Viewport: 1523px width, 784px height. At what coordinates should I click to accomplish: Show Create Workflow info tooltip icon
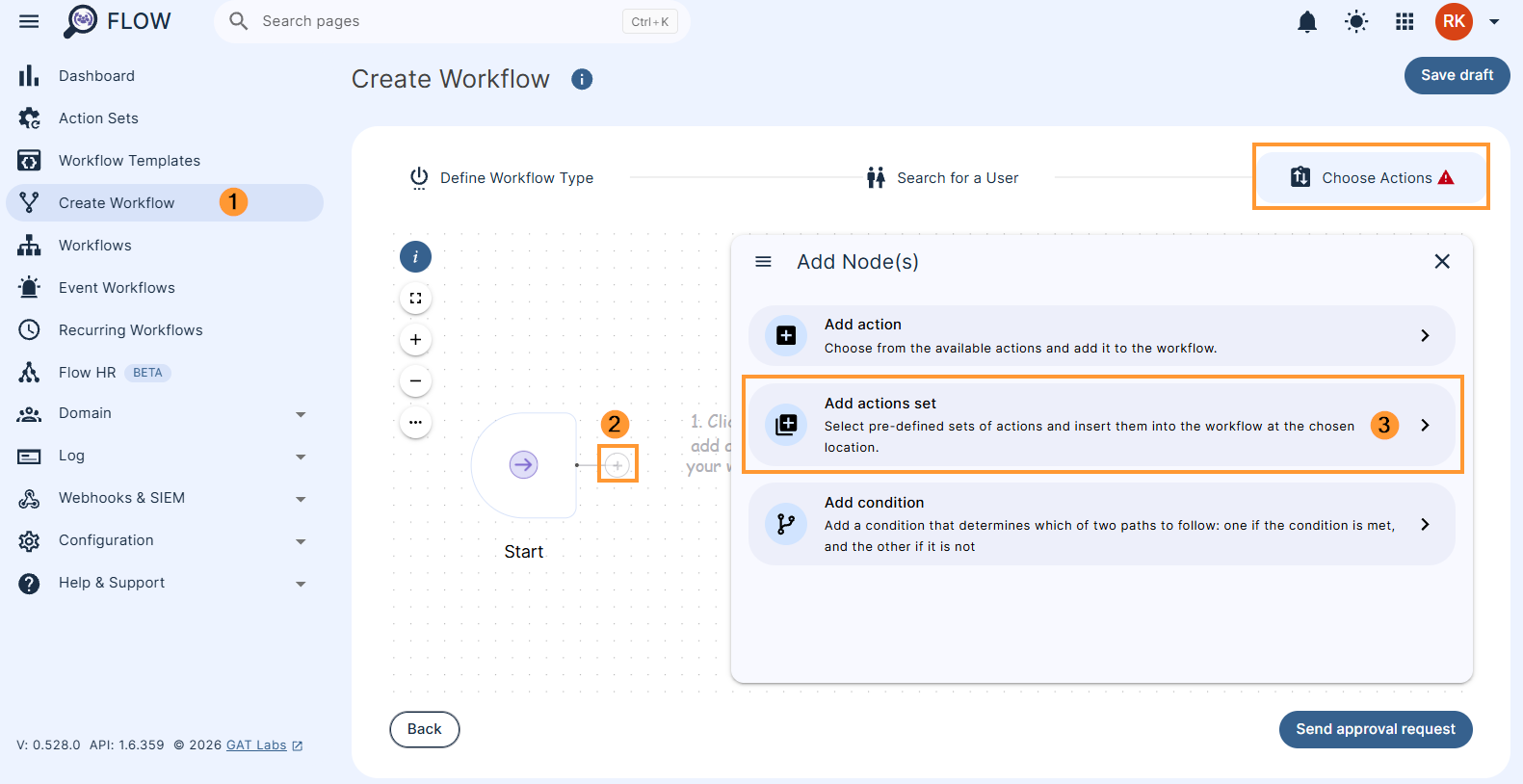[x=582, y=79]
